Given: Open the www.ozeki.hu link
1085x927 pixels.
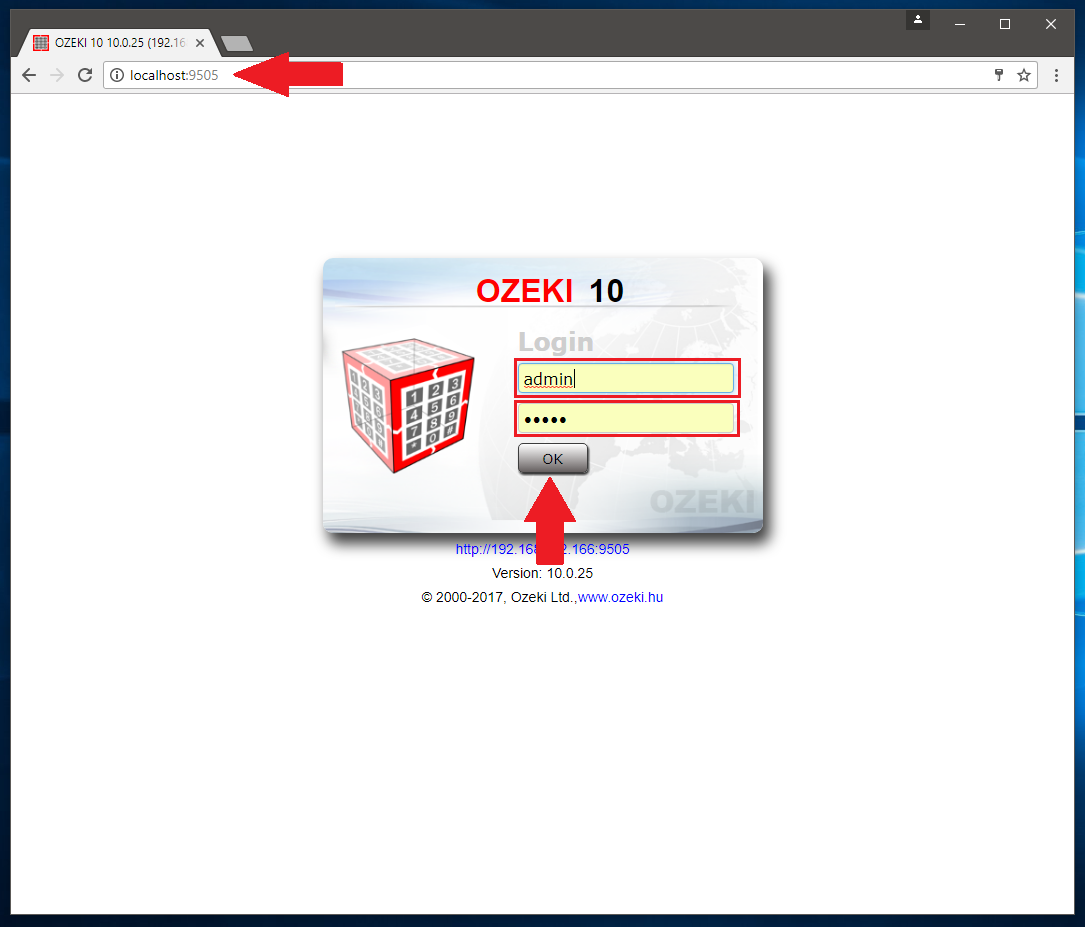Looking at the screenshot, I should (619, 597).
